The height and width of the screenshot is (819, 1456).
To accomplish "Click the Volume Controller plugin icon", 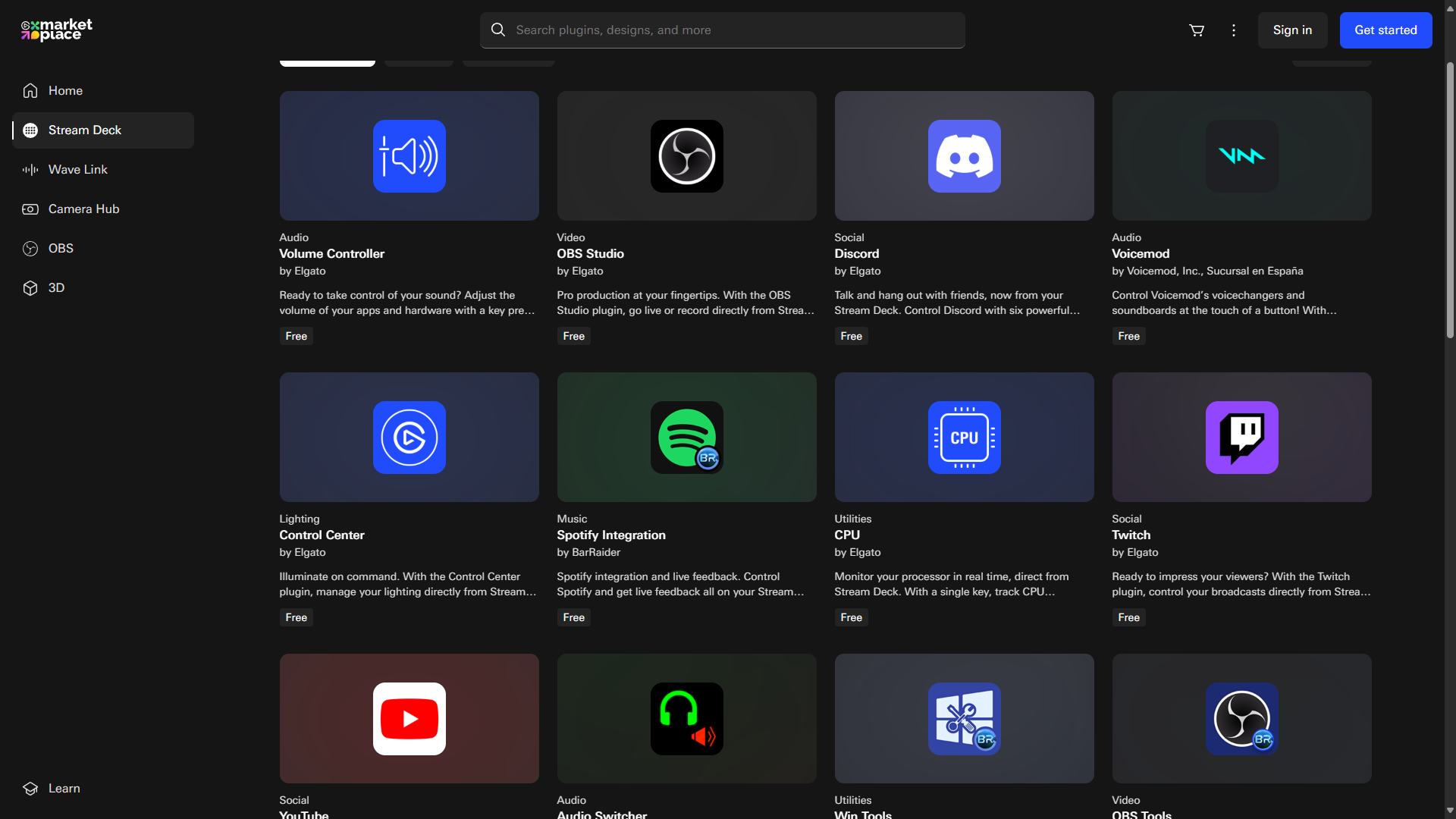I will [x=409, y=156].
